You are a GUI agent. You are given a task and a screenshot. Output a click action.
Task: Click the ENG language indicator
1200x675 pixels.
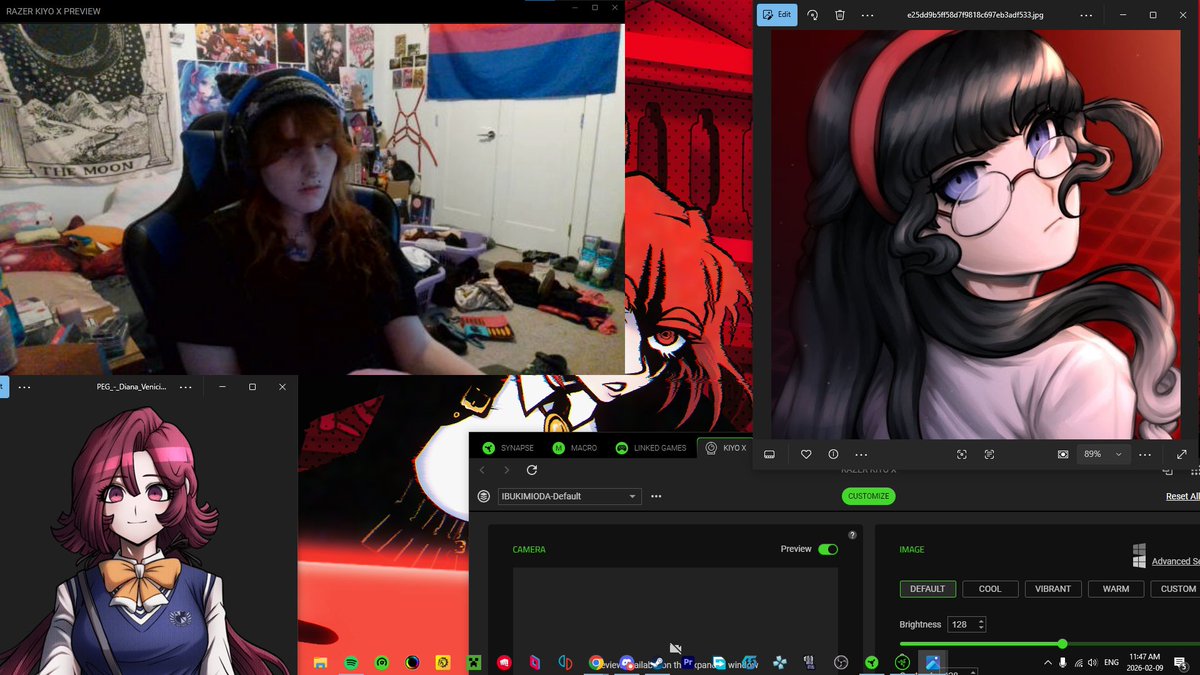(1112, 663)
